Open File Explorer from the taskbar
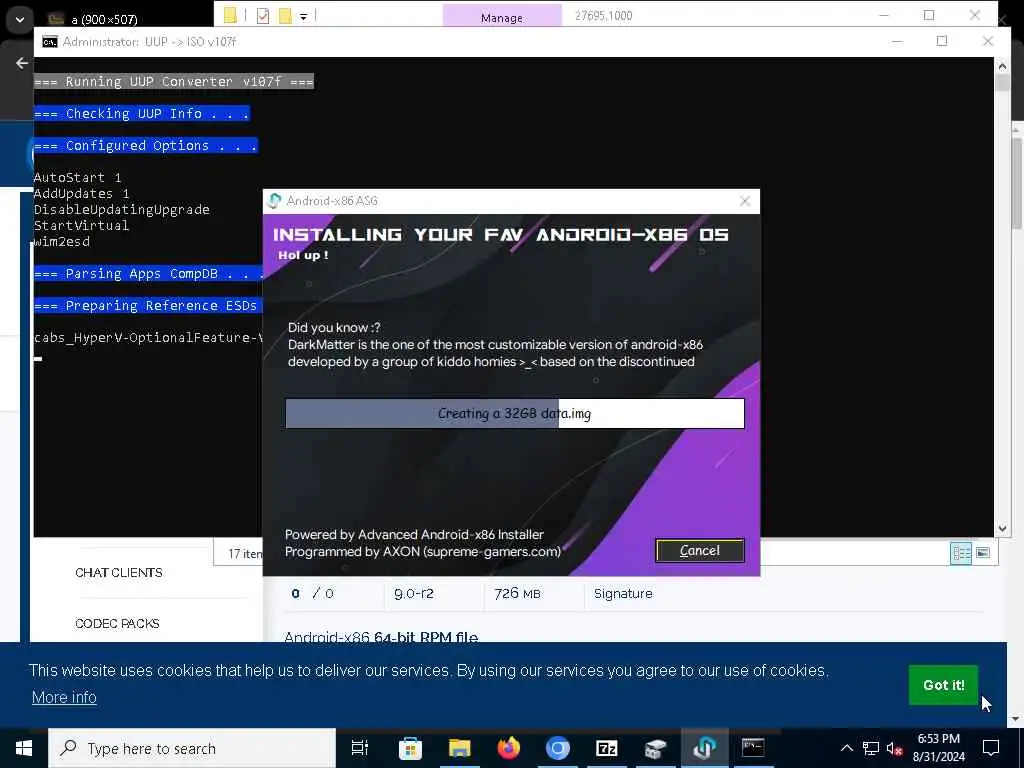 [460, 748]
